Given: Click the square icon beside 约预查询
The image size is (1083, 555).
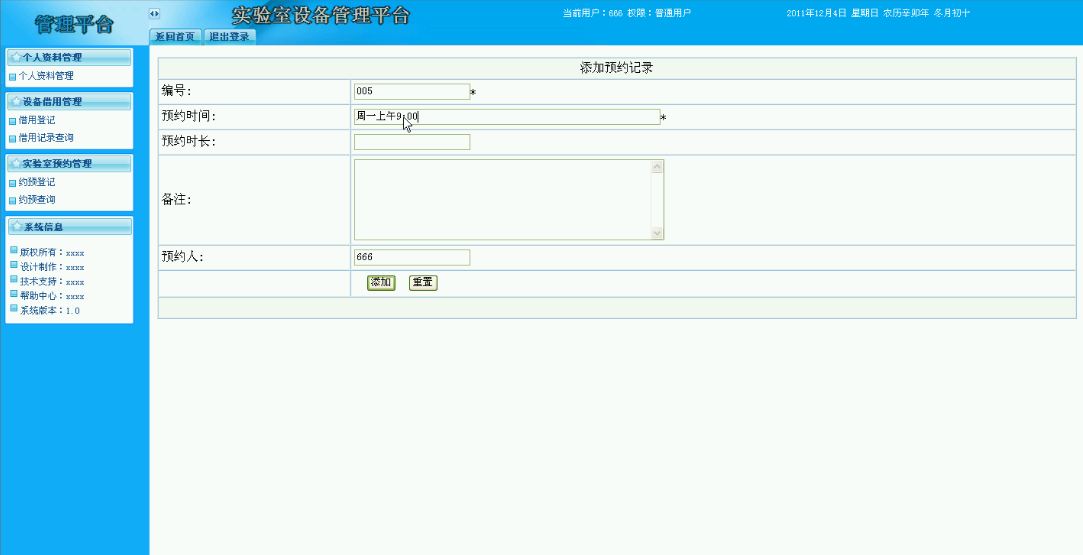Looking at the screenshot, I should (12, 200).
